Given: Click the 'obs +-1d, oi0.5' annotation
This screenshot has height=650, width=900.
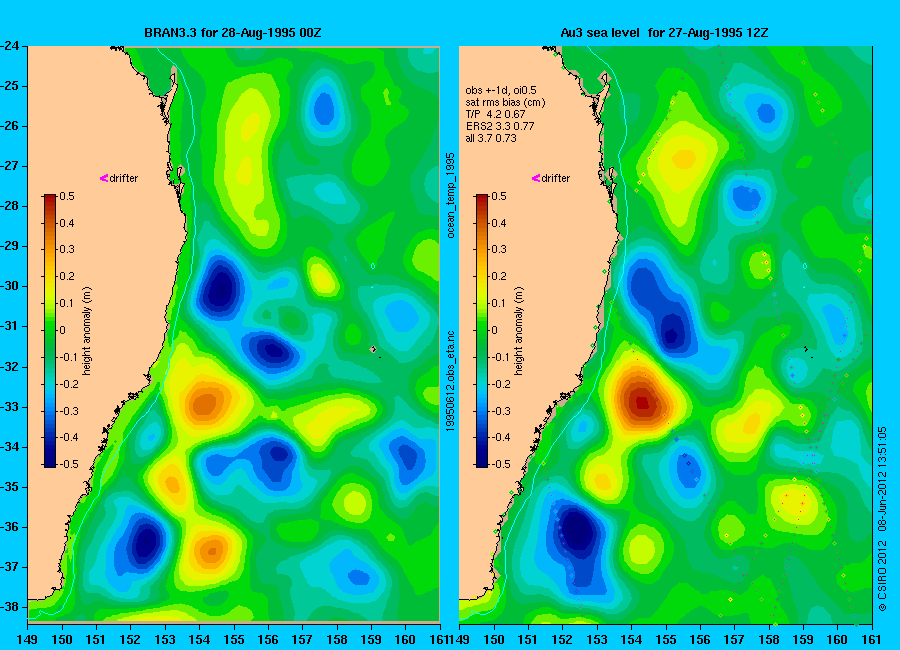Looking at the screenshot, I should pos(501,90).
